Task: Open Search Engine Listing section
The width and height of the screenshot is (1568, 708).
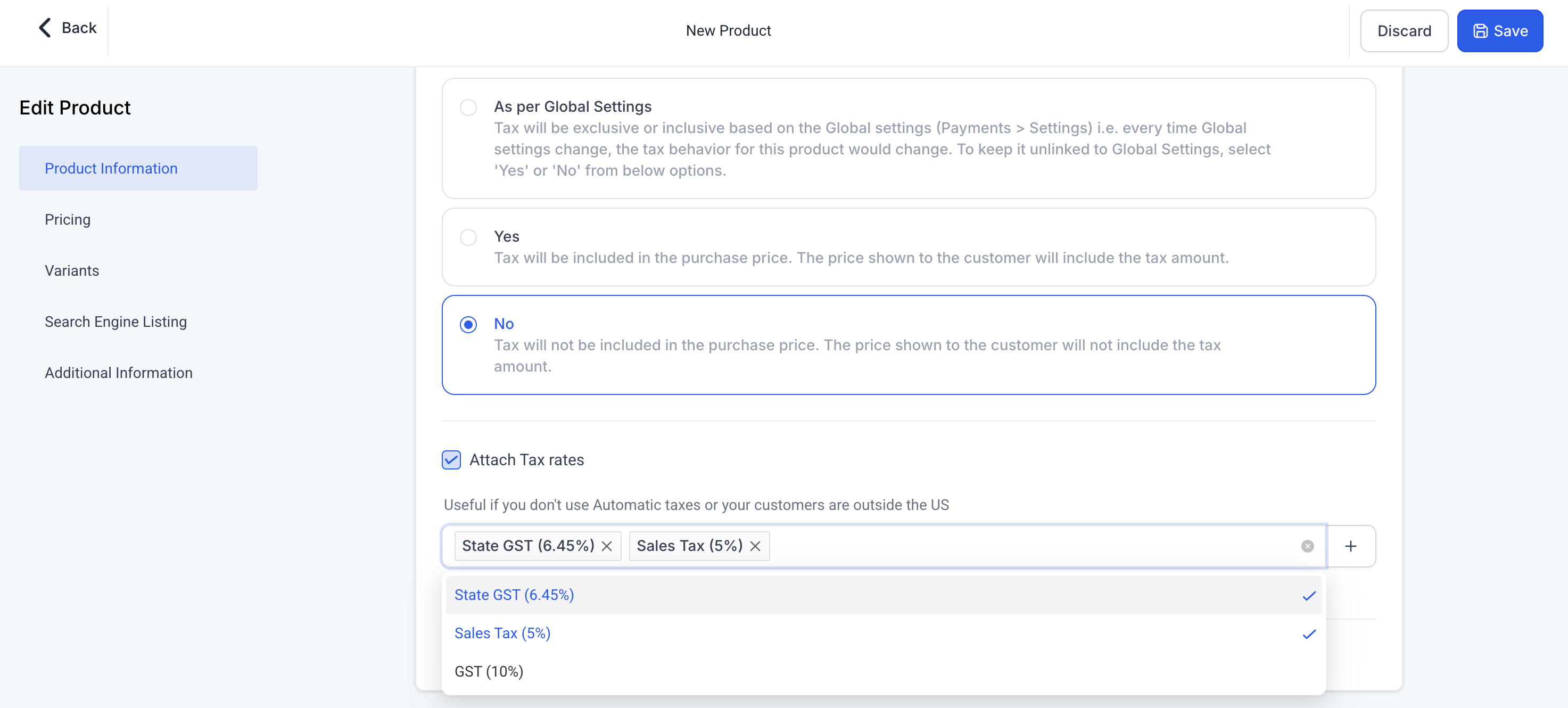Action: [115, 322]
